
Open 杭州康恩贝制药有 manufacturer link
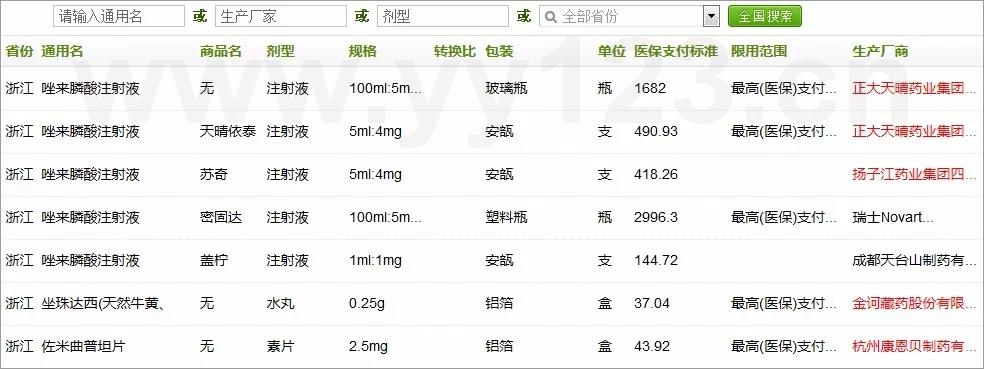(909, 346)
